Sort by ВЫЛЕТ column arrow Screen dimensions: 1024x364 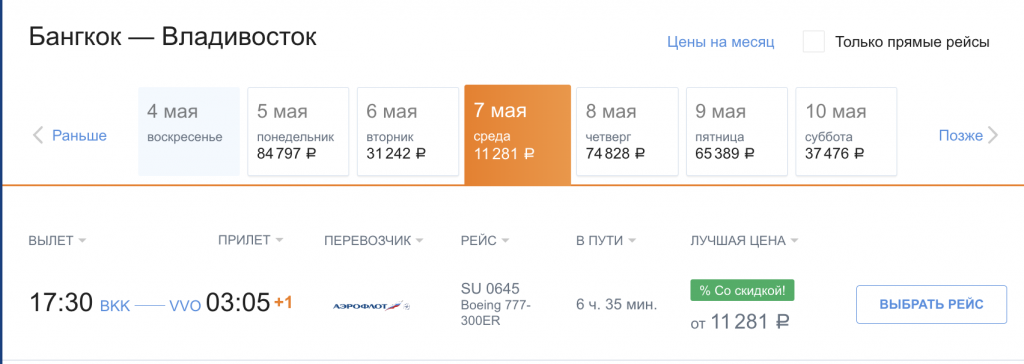coord(82,240)
